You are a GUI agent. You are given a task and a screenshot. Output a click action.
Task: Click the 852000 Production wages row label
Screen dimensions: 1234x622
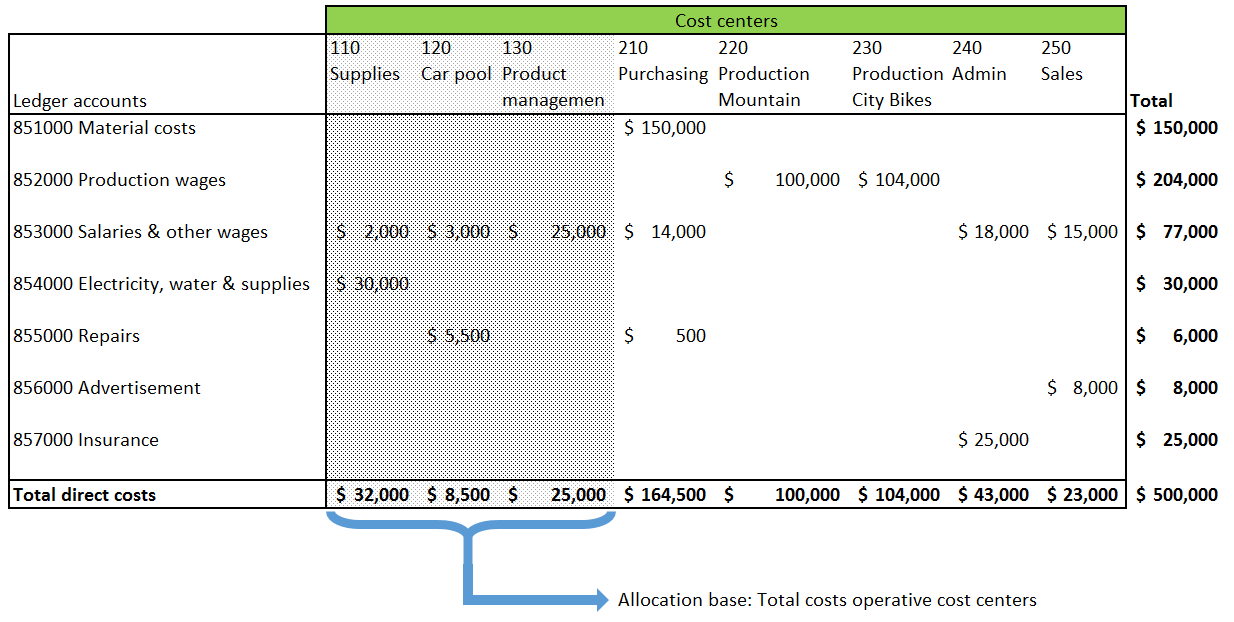[x=120, y=180]
